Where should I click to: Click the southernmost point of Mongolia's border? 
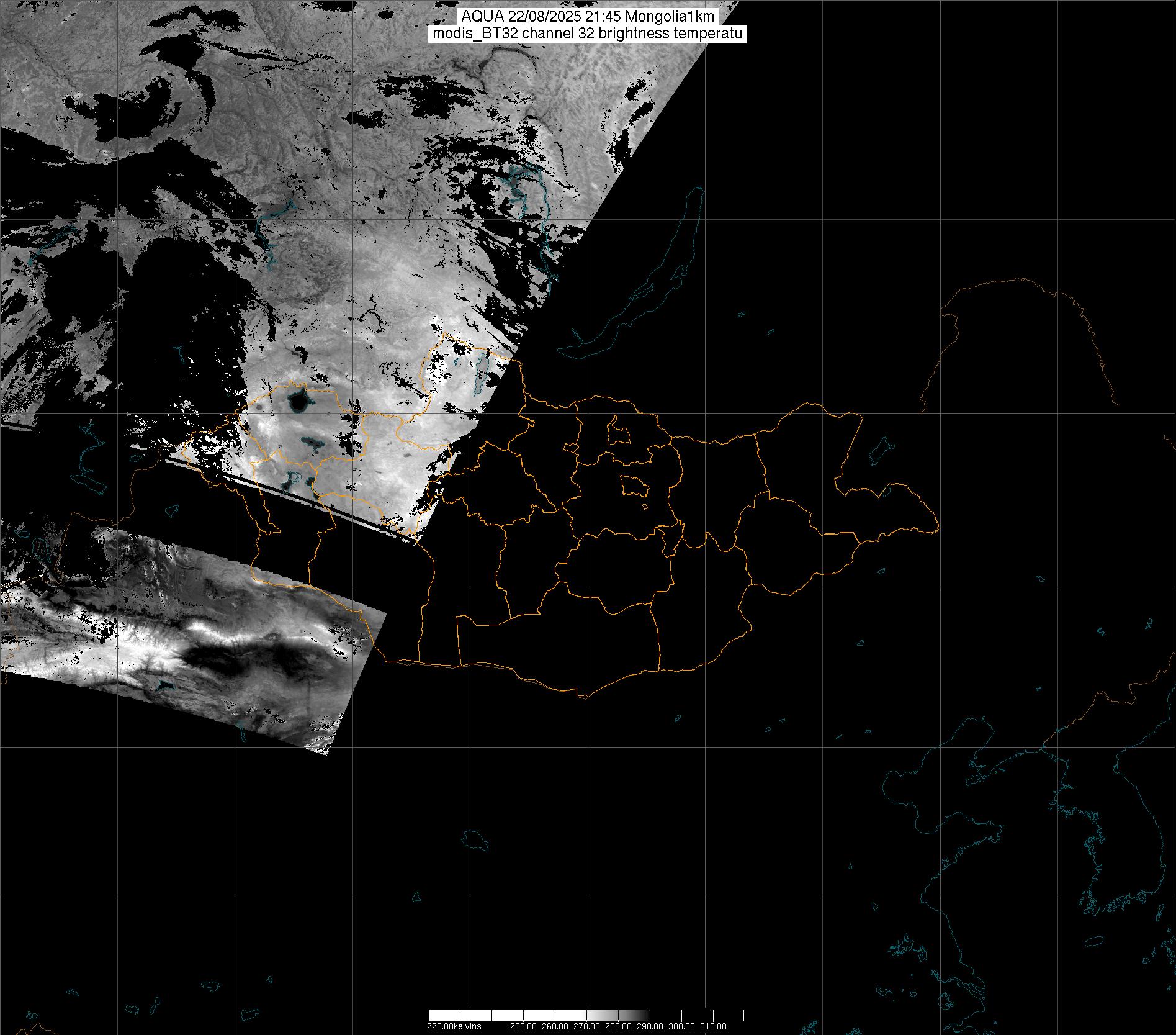coord(583,697)
